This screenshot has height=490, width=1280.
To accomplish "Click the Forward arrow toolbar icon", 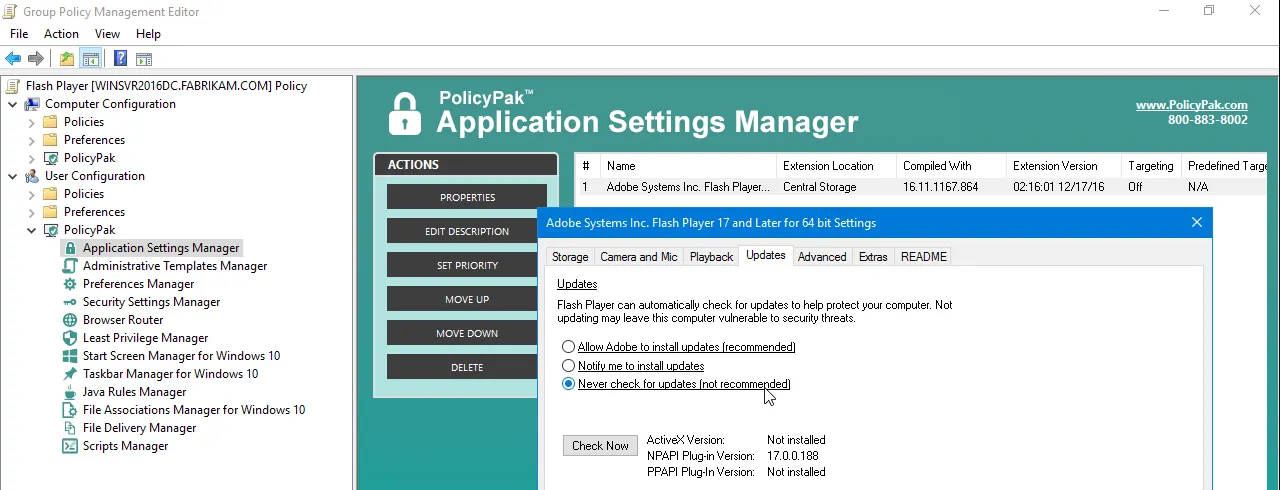I will [x=36, y=59].
